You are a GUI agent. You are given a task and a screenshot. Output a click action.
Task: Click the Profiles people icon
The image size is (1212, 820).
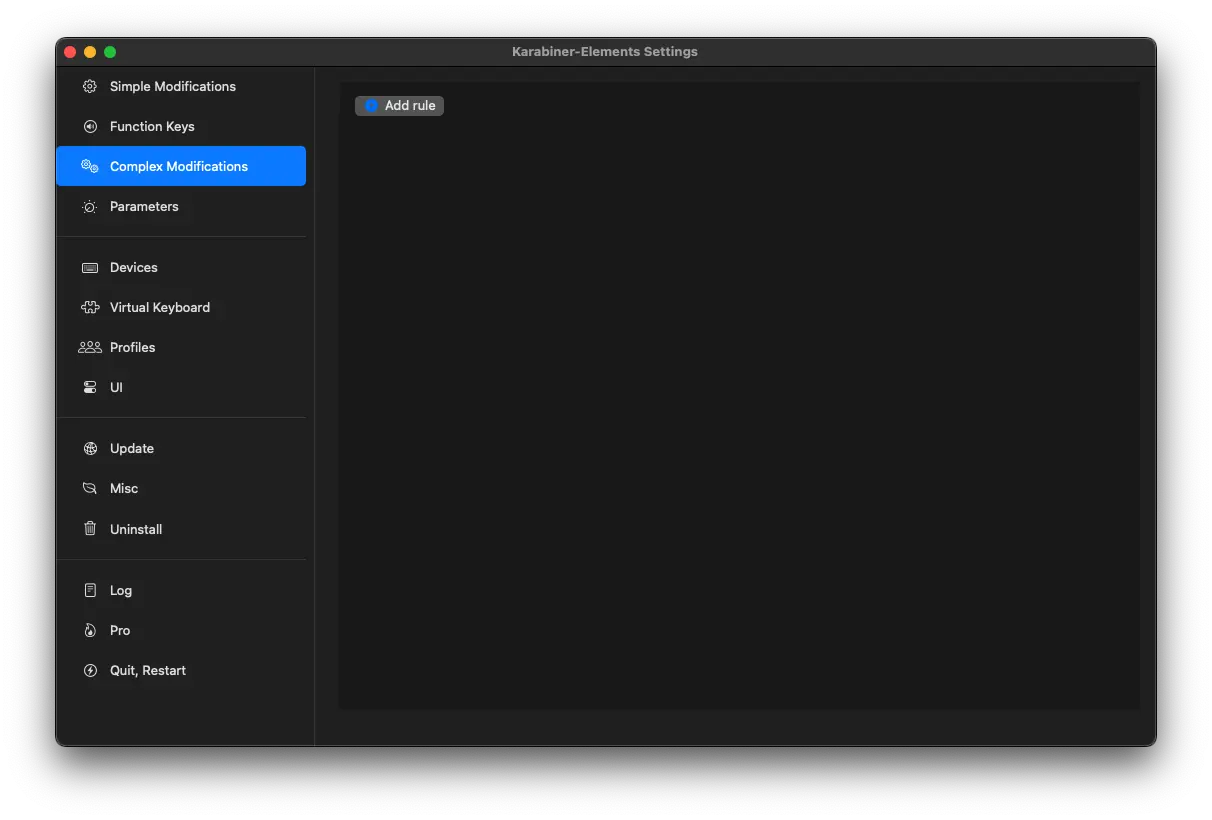(90, 347)
